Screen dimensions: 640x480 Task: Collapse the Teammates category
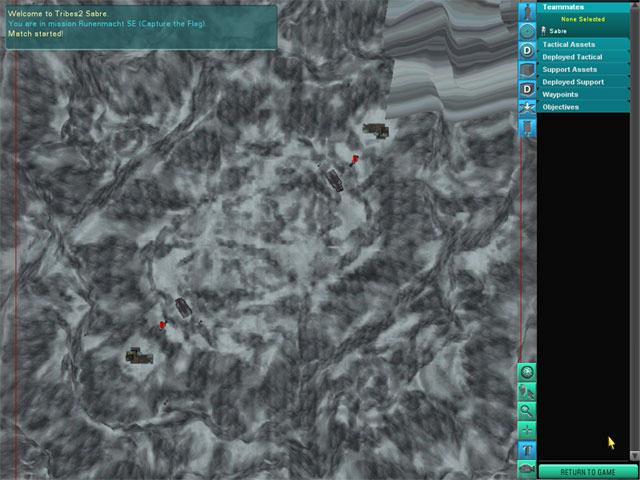584,7
